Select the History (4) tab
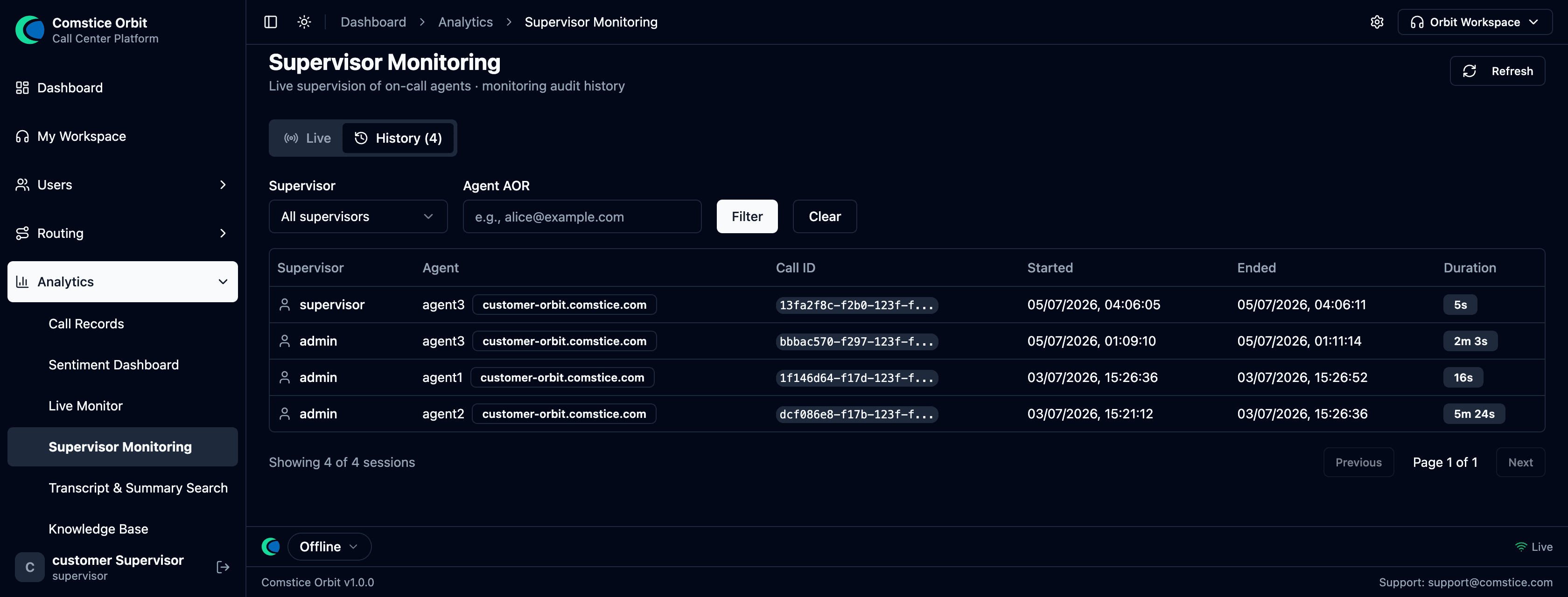Viewport: 1568px width, 597px height. coord(398,138)
